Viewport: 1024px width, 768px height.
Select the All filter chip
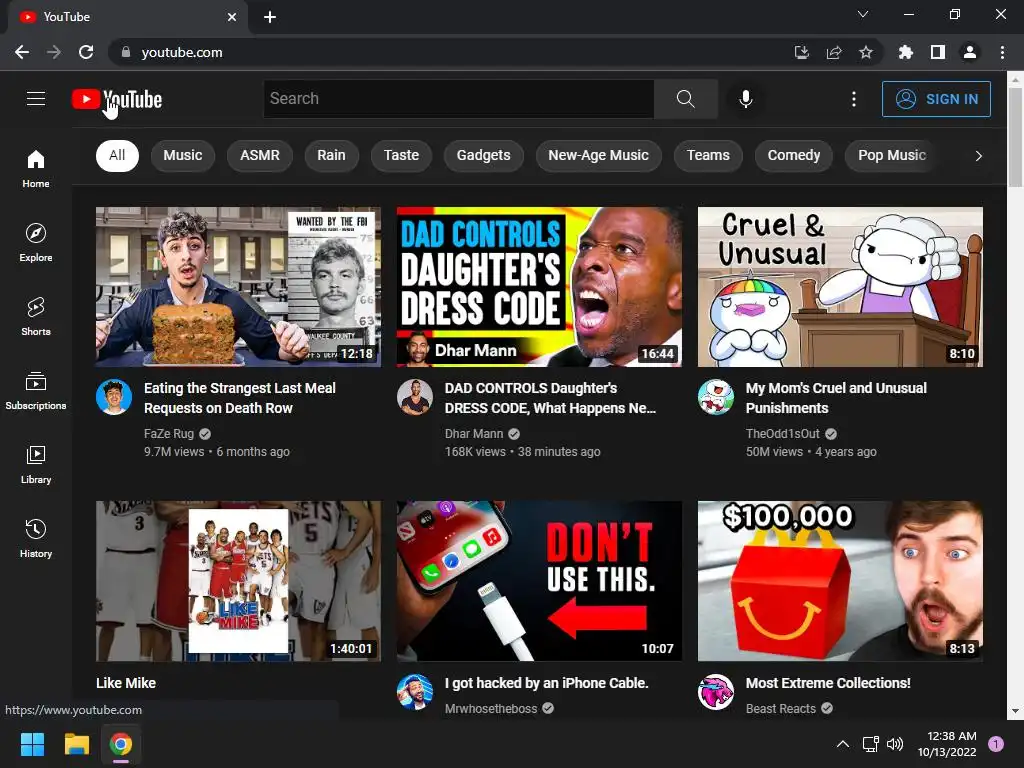tap(117, 155)
